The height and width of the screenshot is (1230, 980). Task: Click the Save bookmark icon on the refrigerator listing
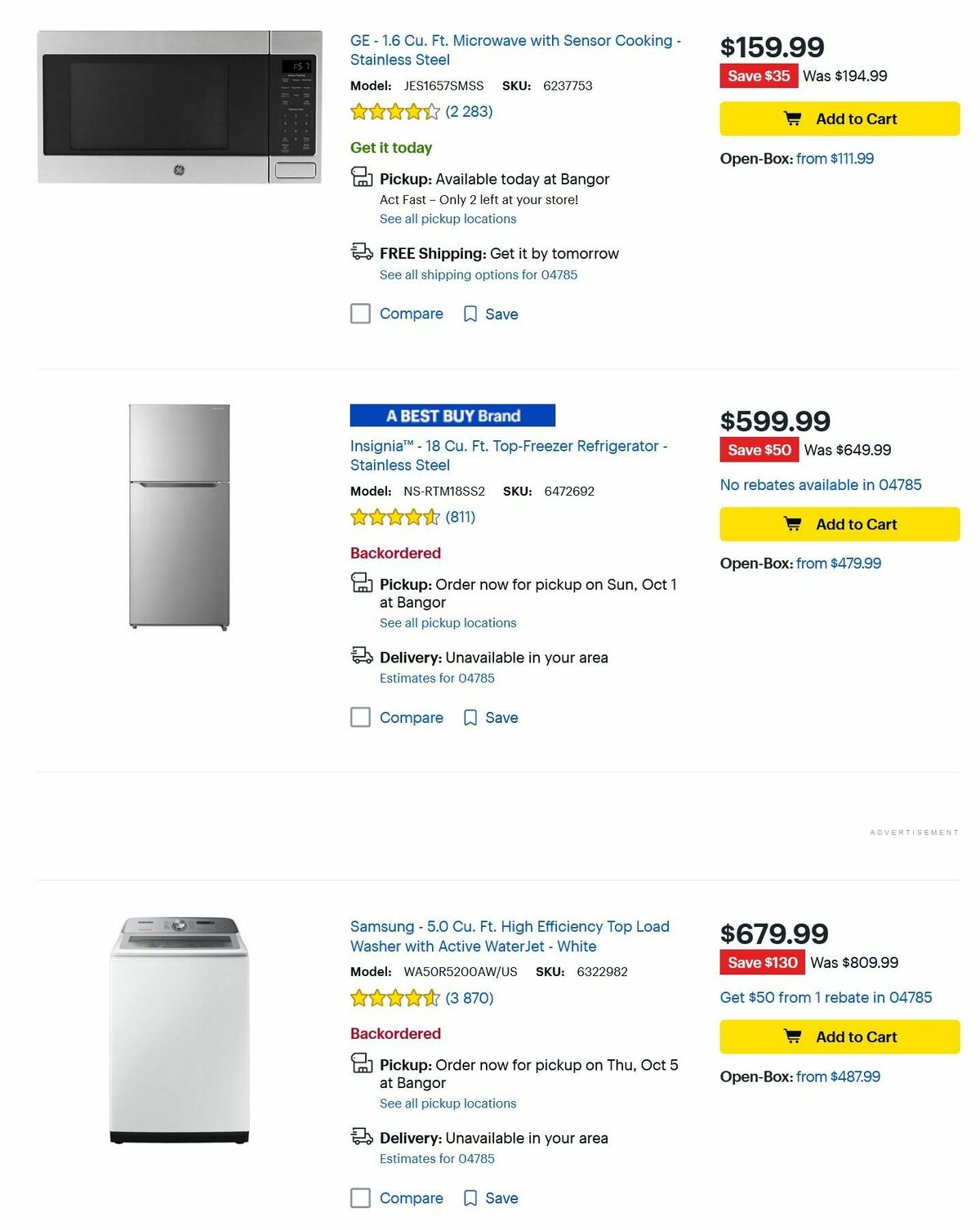tap(470, 717)
